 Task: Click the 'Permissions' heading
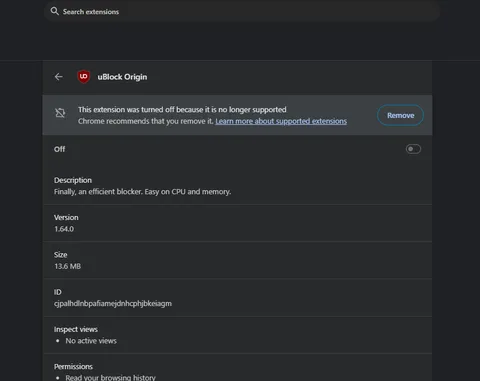[73, 367]
